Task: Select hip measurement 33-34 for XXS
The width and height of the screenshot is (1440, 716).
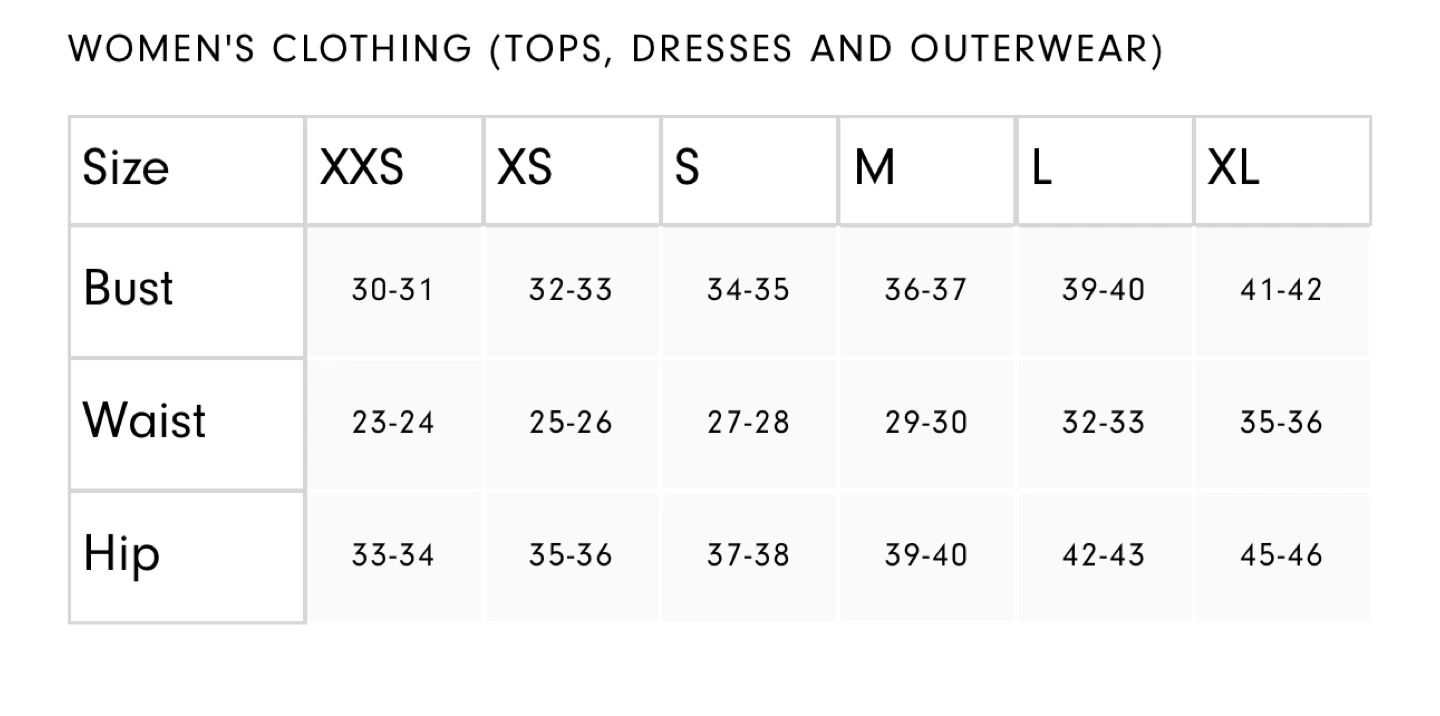Action: tap(392, 555)
